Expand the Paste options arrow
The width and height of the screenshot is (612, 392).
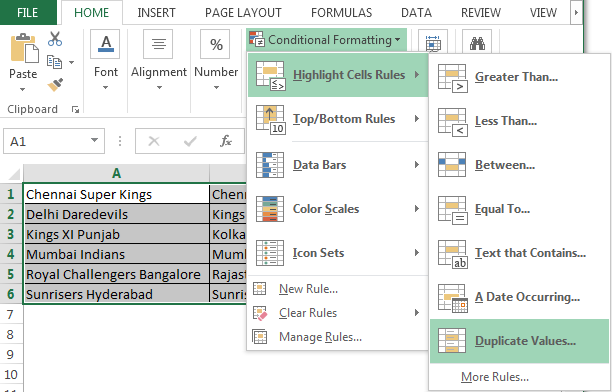click(23, 89)
